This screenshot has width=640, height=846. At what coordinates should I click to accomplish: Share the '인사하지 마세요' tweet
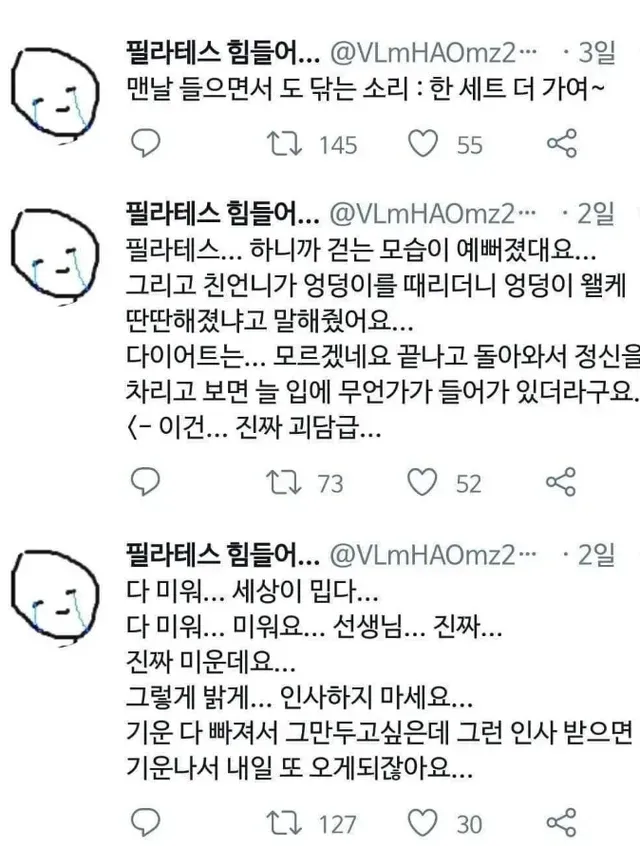562,822
